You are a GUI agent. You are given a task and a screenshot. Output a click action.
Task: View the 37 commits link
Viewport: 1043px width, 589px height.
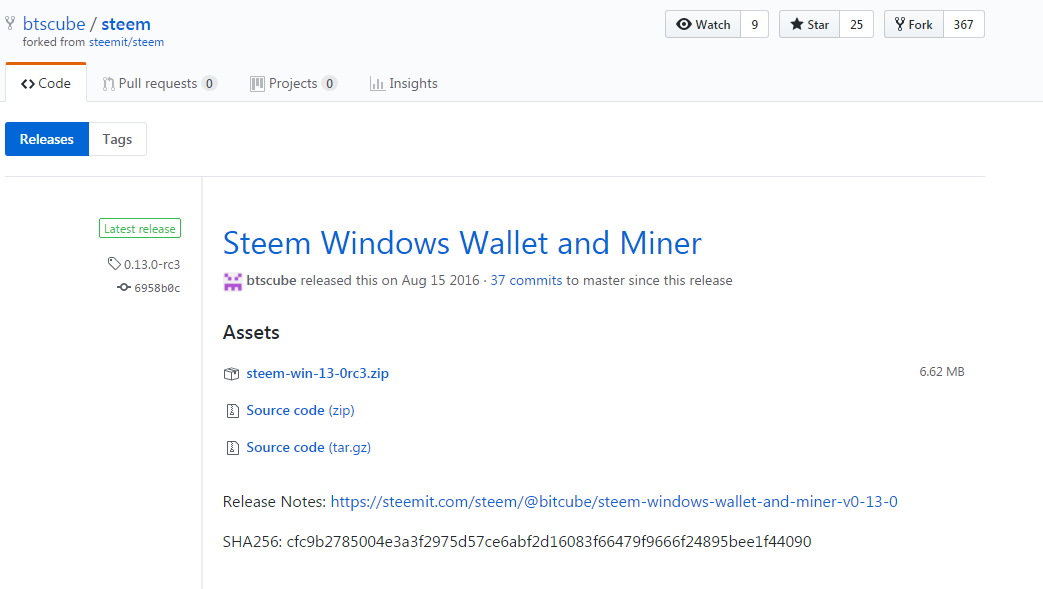click(526, 280)
